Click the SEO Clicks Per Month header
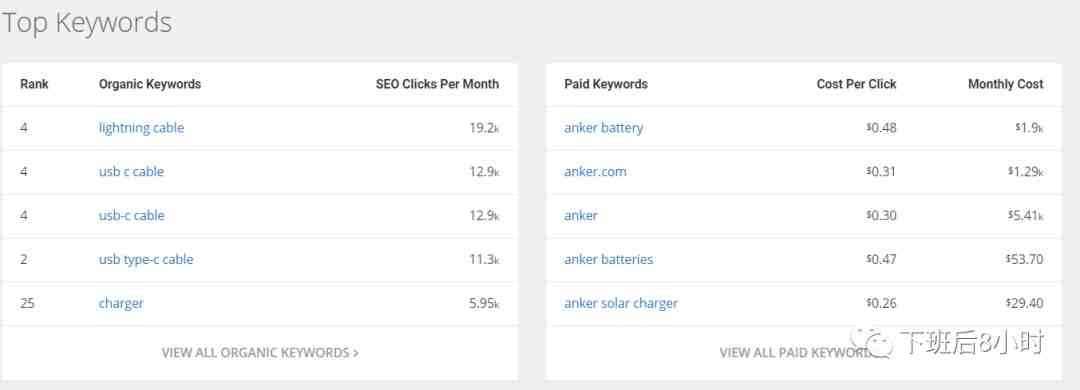The height and width of the screenshot is (390, 1080). (x=437, y=84)
